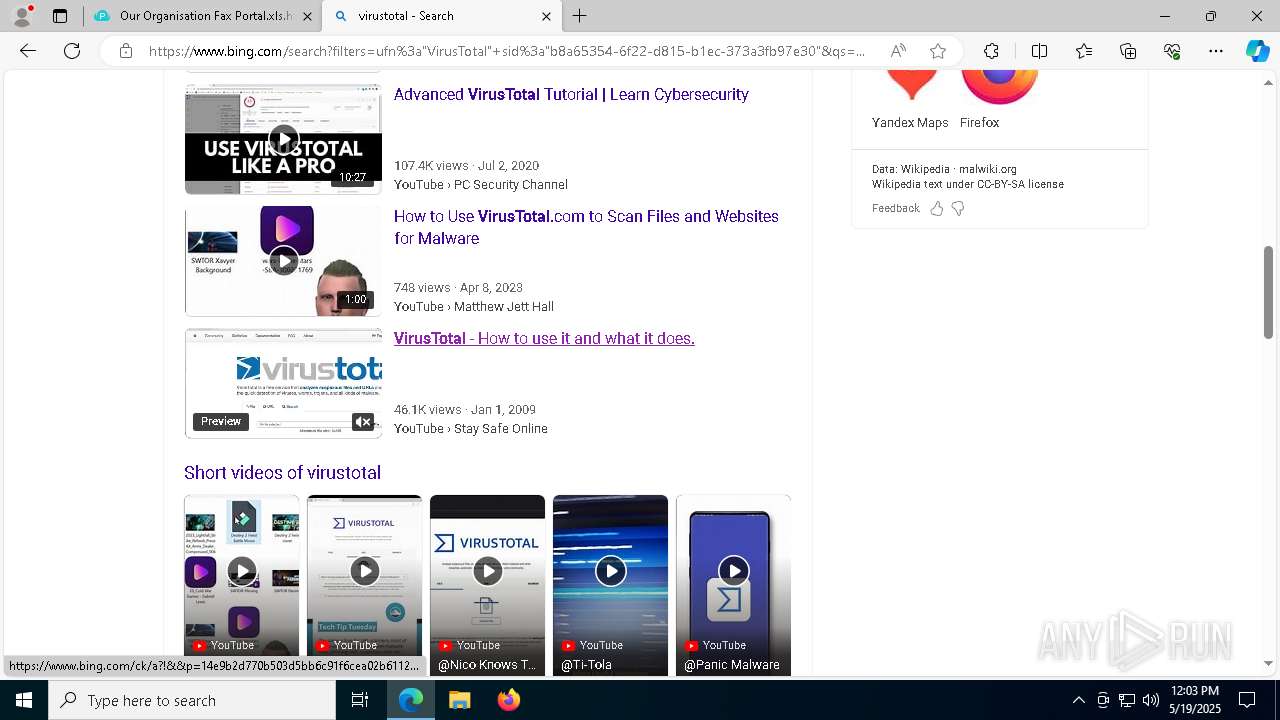The image size is (1280, 720).
Task: Open malwiki.org source link
Action: pos(988,169)
